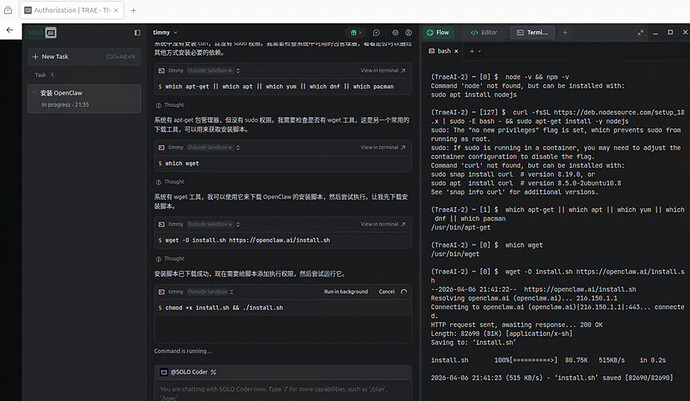Open a new browser tab

134,9
